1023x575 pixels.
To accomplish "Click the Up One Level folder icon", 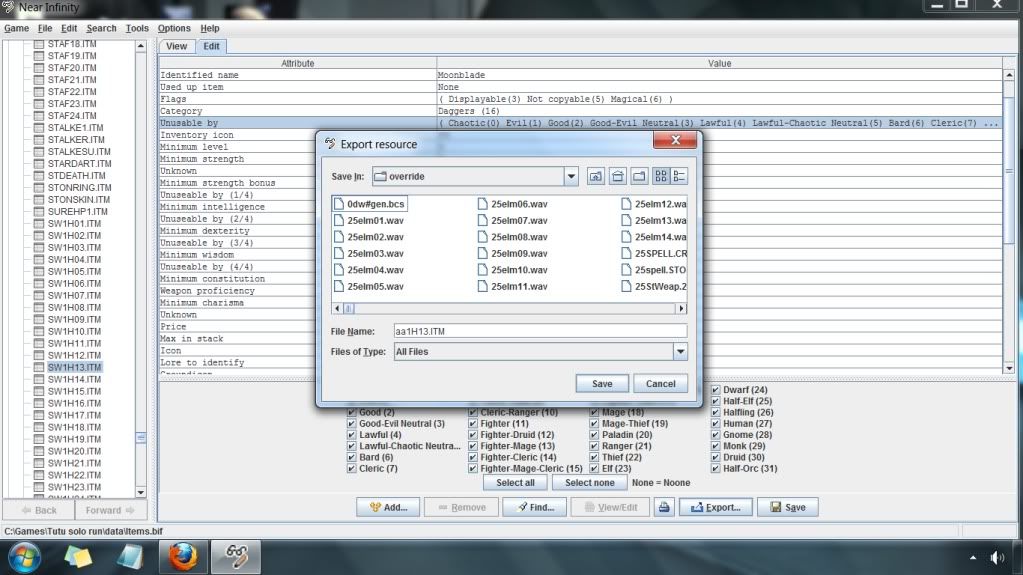I will click(596, 177).
